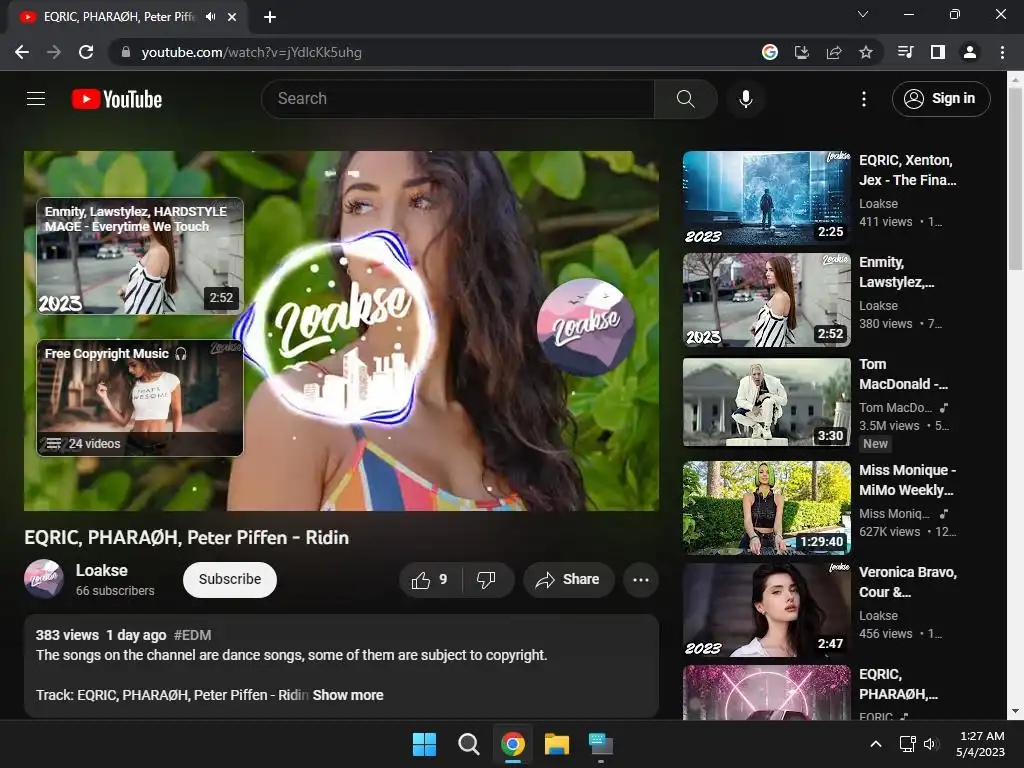View site information lock icon
This screenshot has height=768, width=1024.
coord(126,52)
